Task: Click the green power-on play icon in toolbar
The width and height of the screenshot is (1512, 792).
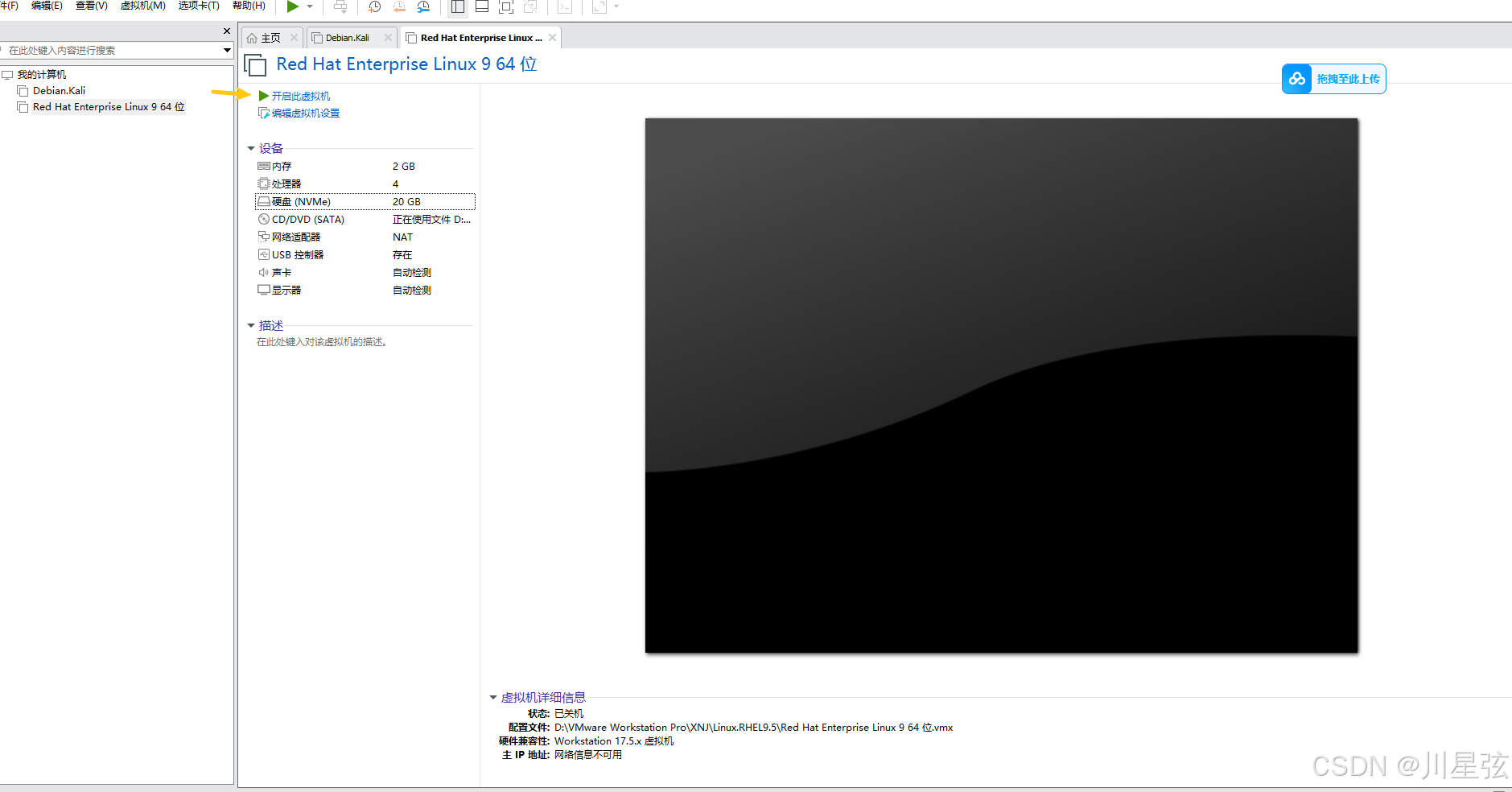Action: pos(293,6)
